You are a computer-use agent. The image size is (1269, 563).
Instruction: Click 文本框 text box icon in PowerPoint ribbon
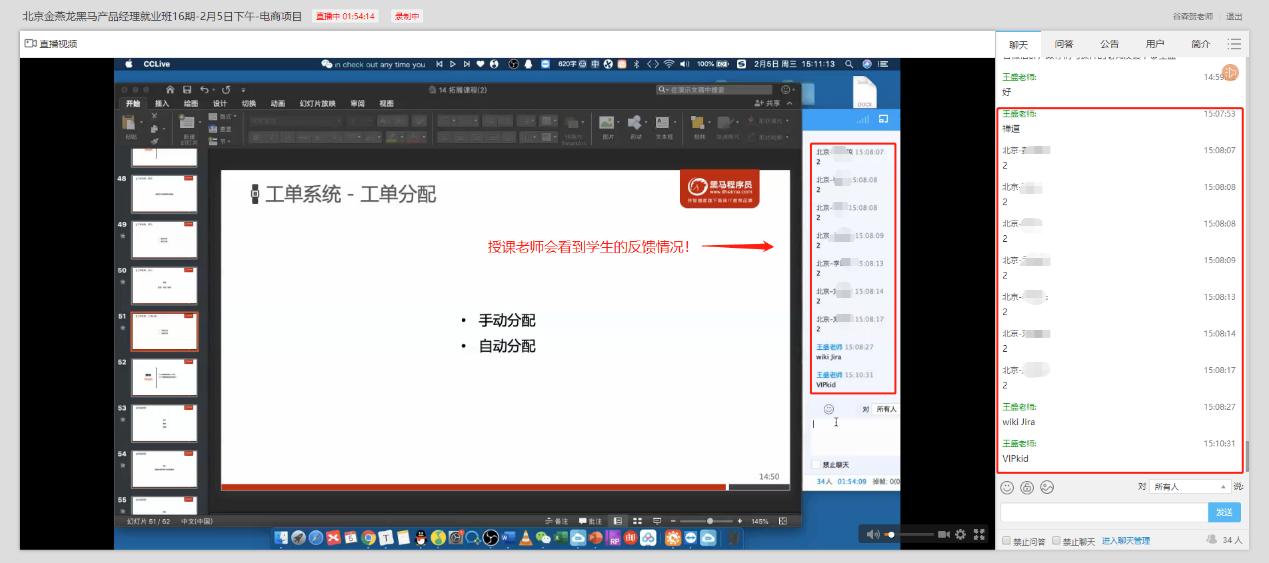(662, 122)
